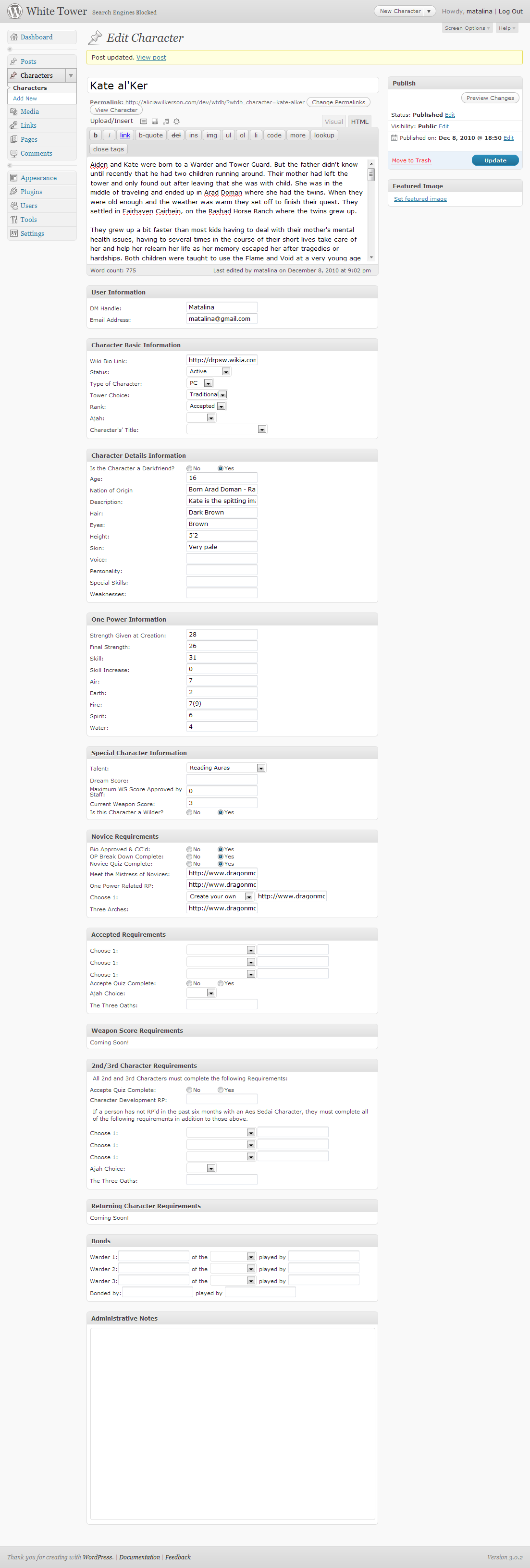This screenshot has height=1568, width=530.
Task: Select Yes for Accepted Requirements quiz complete
Action: tap(220, 983)
